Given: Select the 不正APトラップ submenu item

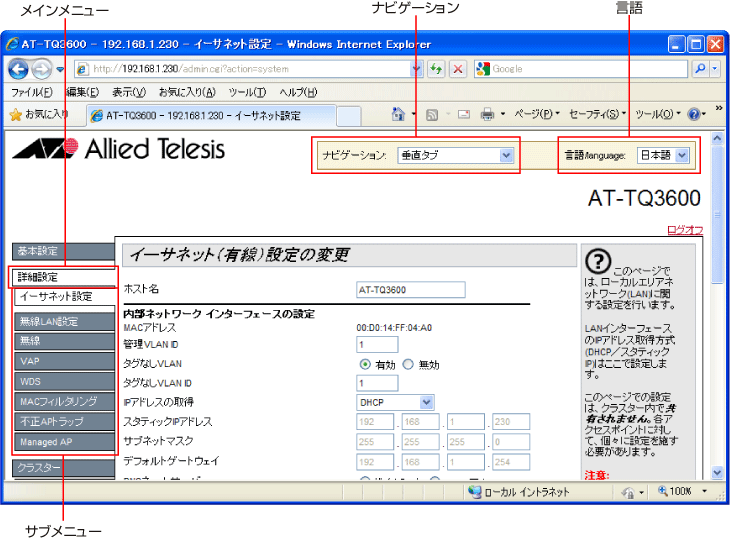Looking at the screenshot, I should (65, 422).
